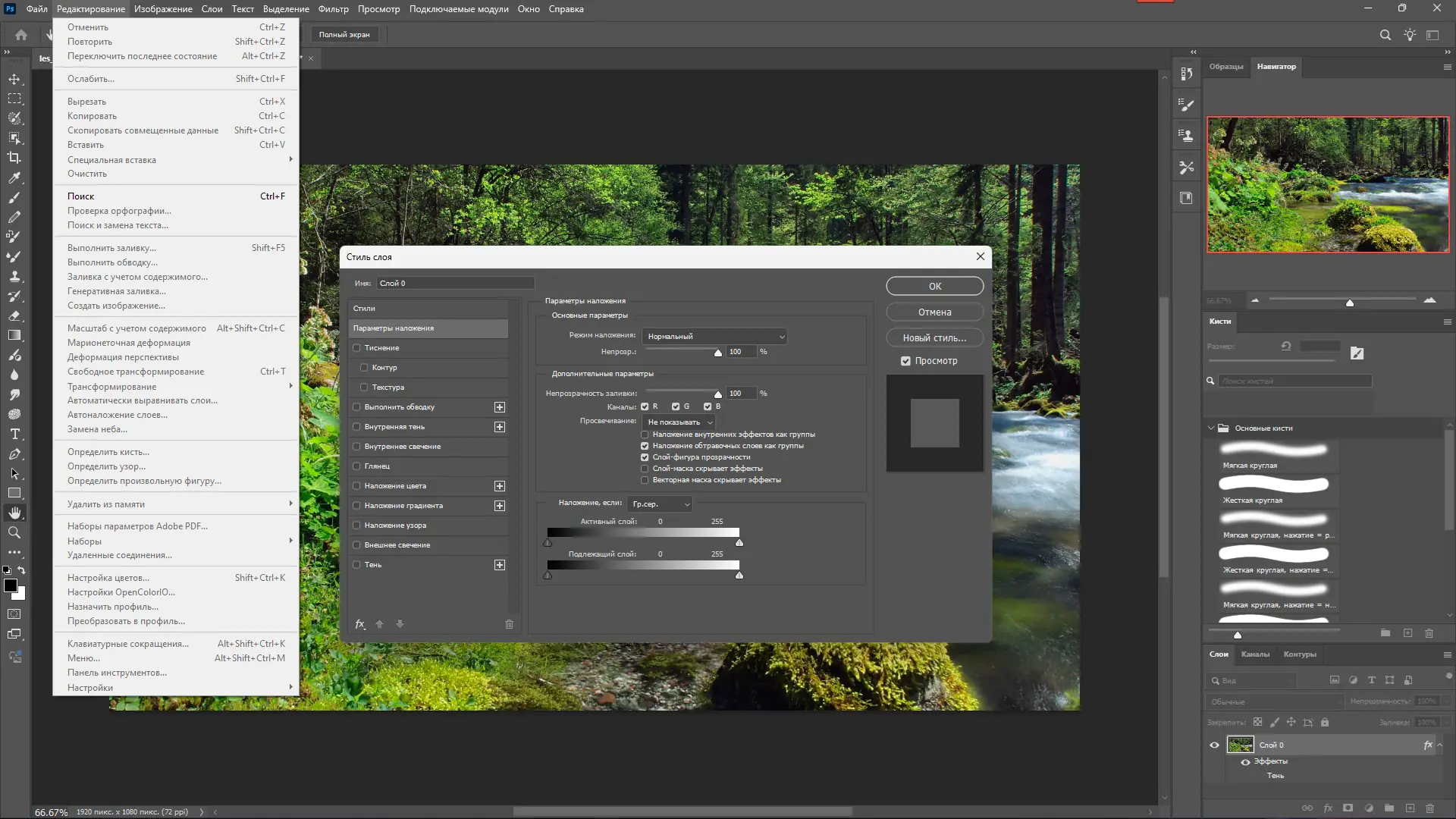Open the Обычные filter dropdown in Layers panel
The width and height of the screenshot is (1456, 819).
tap(1274, 701)
